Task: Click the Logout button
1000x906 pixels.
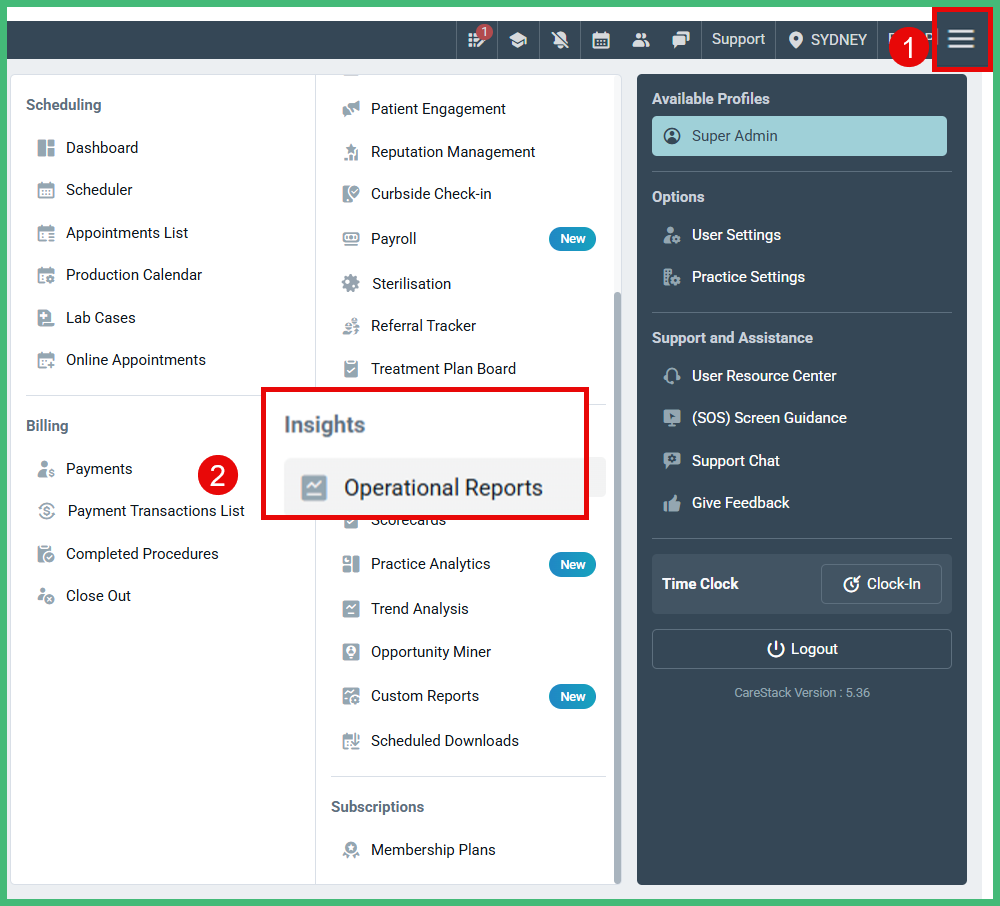Action: (x=801, y=648)
